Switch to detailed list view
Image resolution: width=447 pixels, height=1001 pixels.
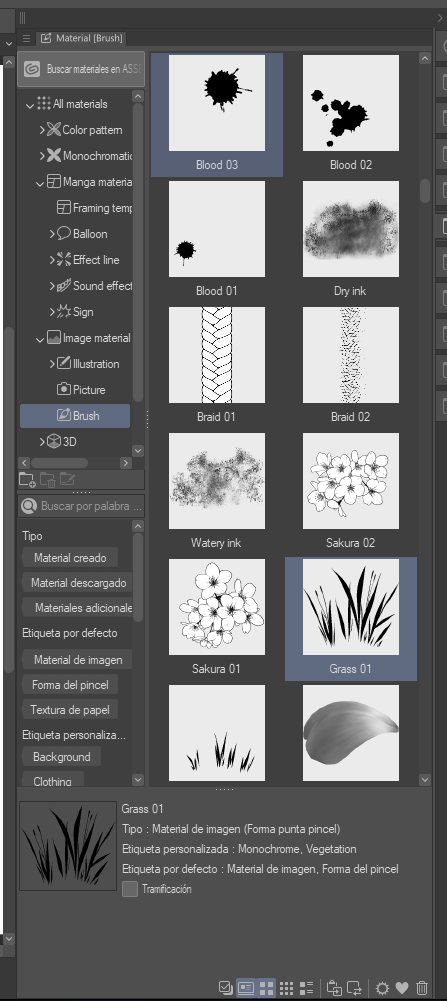307,988
